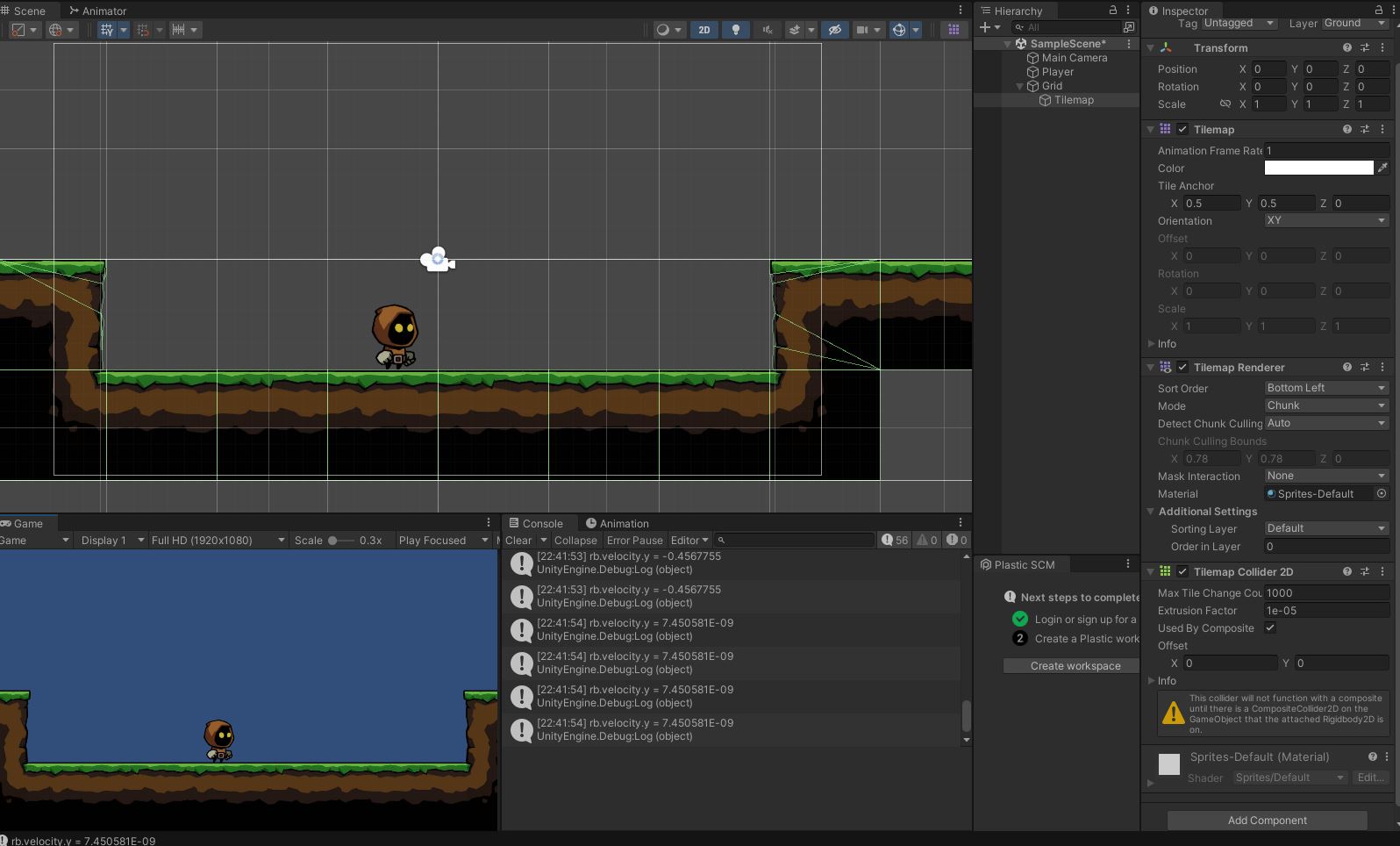Screen dimensions: 1400x846
Task: Click the Hierarchy search-by-type window icon
Action: (1129, 27)
